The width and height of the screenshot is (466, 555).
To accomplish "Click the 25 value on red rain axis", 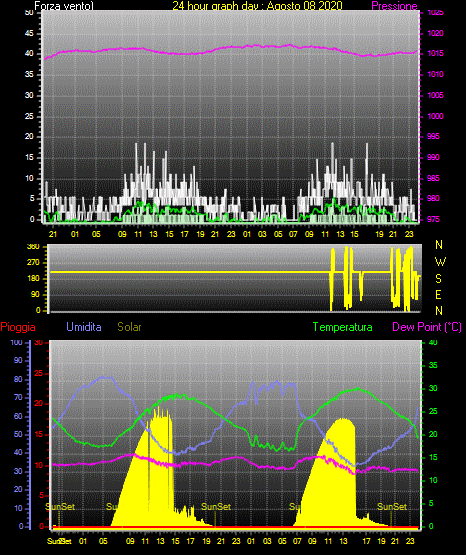I will coord(39,373).
